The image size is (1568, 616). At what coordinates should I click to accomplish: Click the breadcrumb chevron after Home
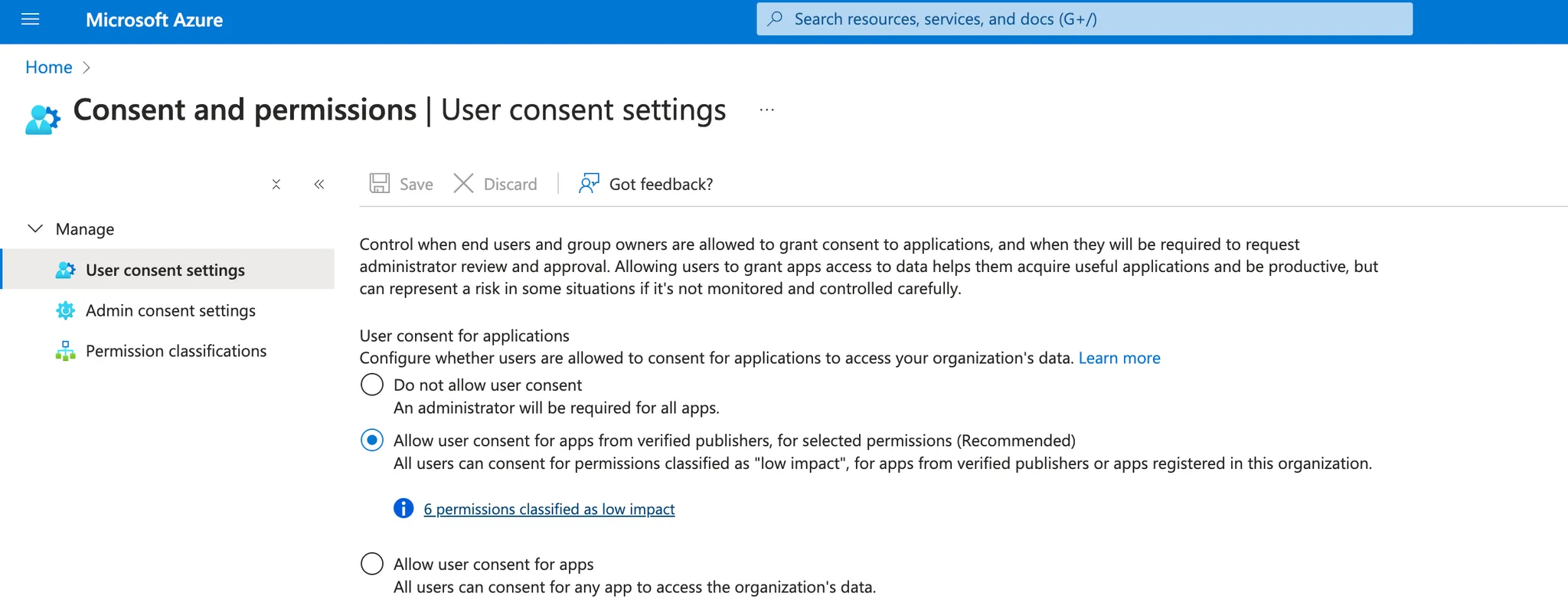[x=87, y=67]
